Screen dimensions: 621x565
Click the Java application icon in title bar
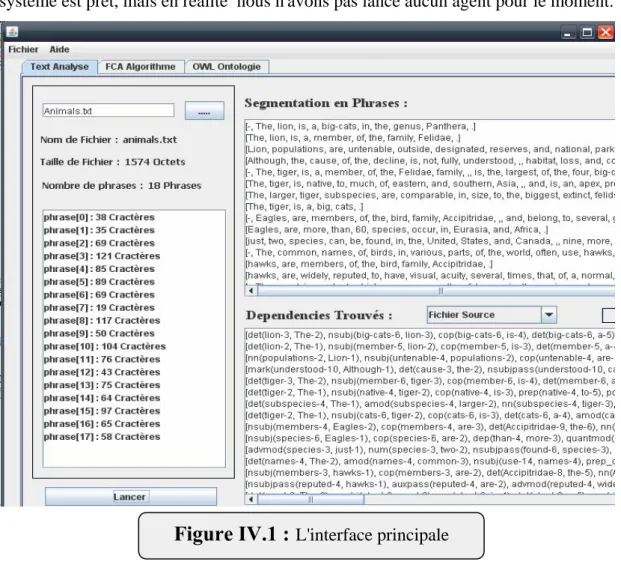click(x=12, y=32)
